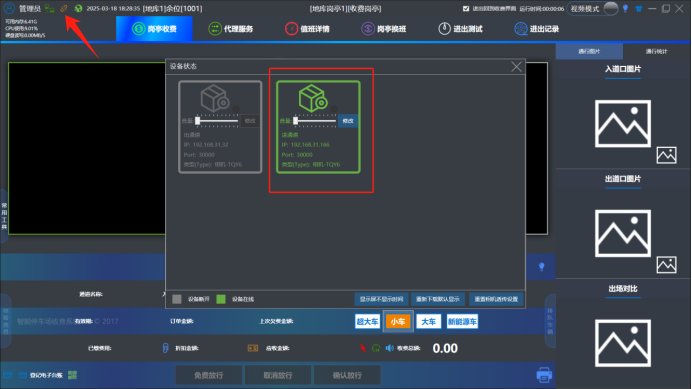This screenshot has height=389, width=692.
Task: Click 修改 button on the gray offline device card
Action: (250, 121)
